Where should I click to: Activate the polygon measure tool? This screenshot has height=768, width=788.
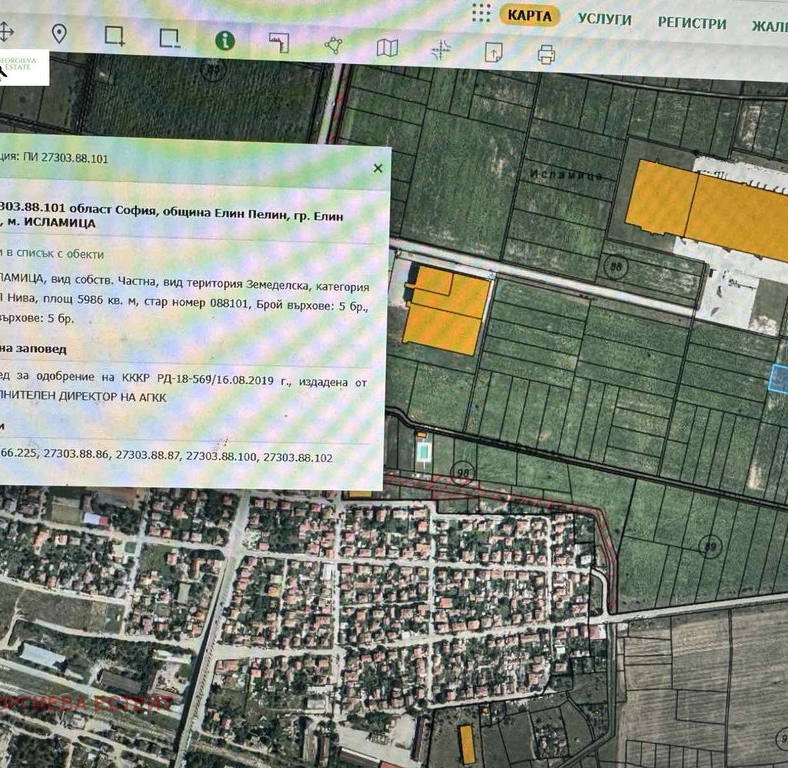click(x=334, y=45)
